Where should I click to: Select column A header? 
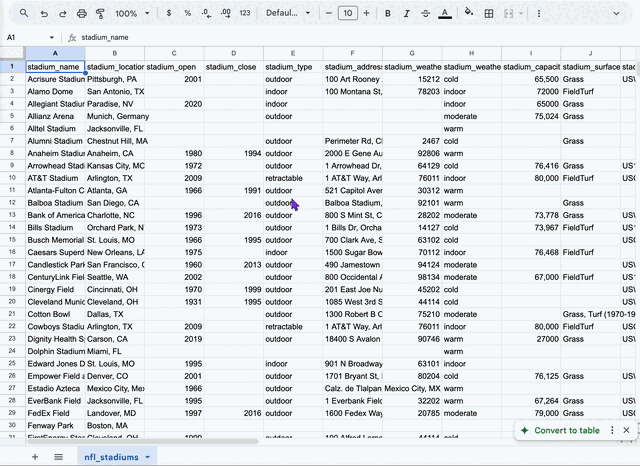pos(55,53)
